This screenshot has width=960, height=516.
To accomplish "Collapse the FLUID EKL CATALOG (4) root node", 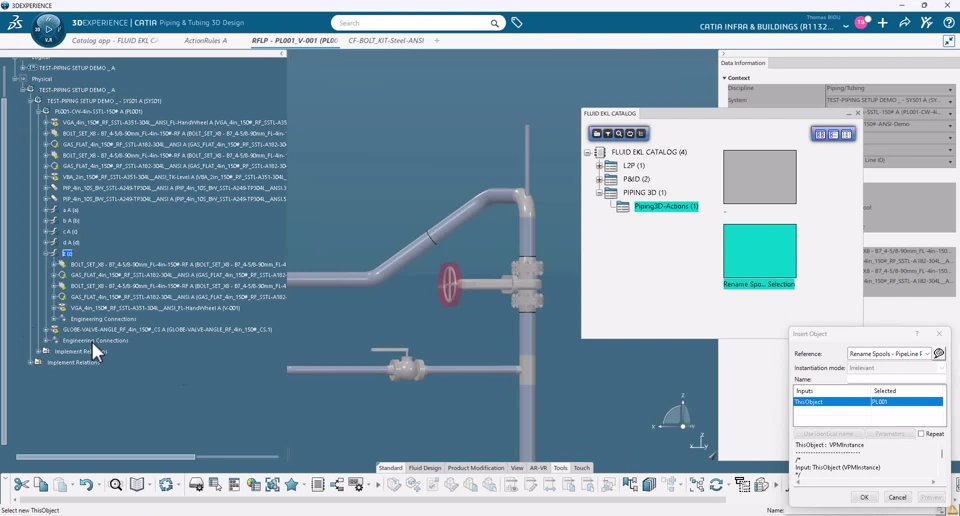I will (587, 152).
